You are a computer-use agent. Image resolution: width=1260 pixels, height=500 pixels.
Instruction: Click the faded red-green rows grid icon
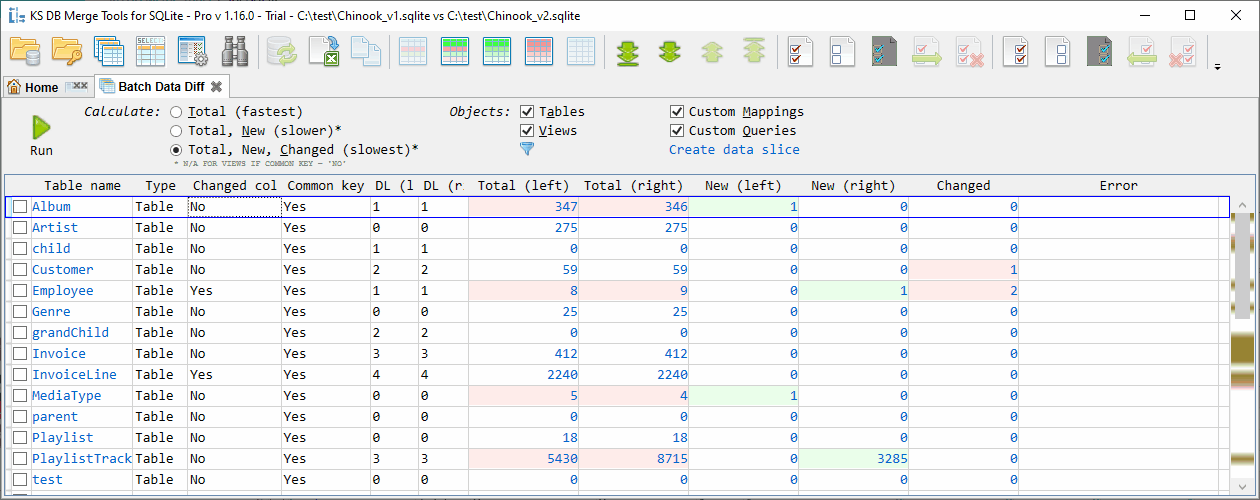(x=414, y=51)
